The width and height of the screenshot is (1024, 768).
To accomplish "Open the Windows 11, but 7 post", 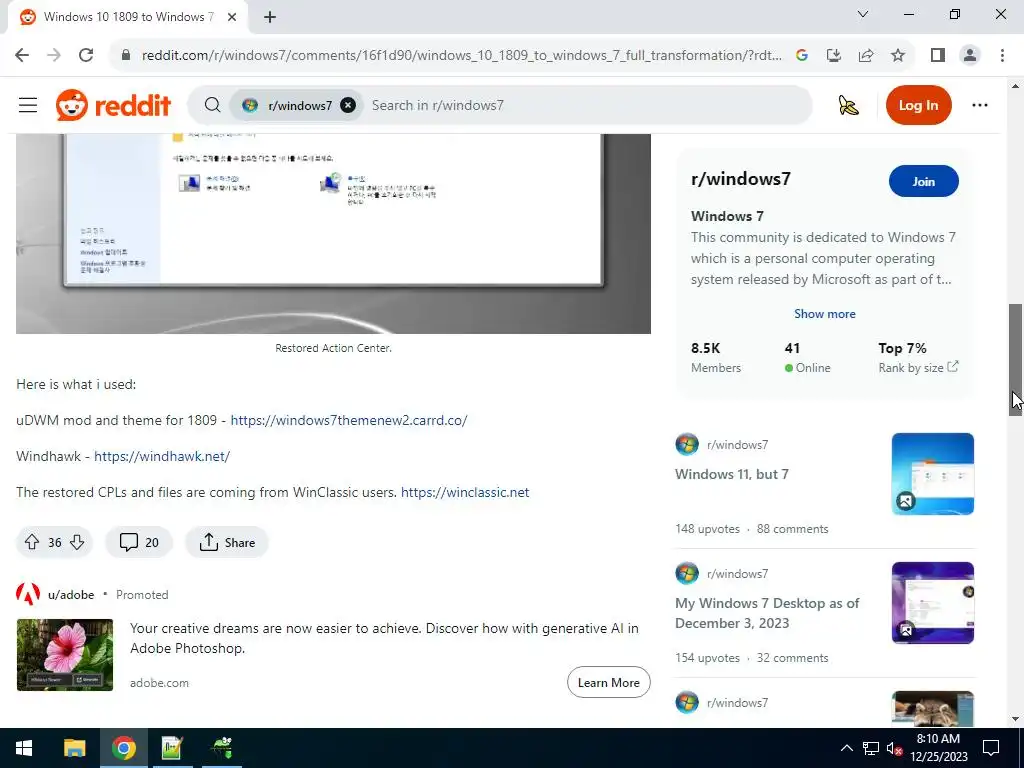I will point(731,474).
